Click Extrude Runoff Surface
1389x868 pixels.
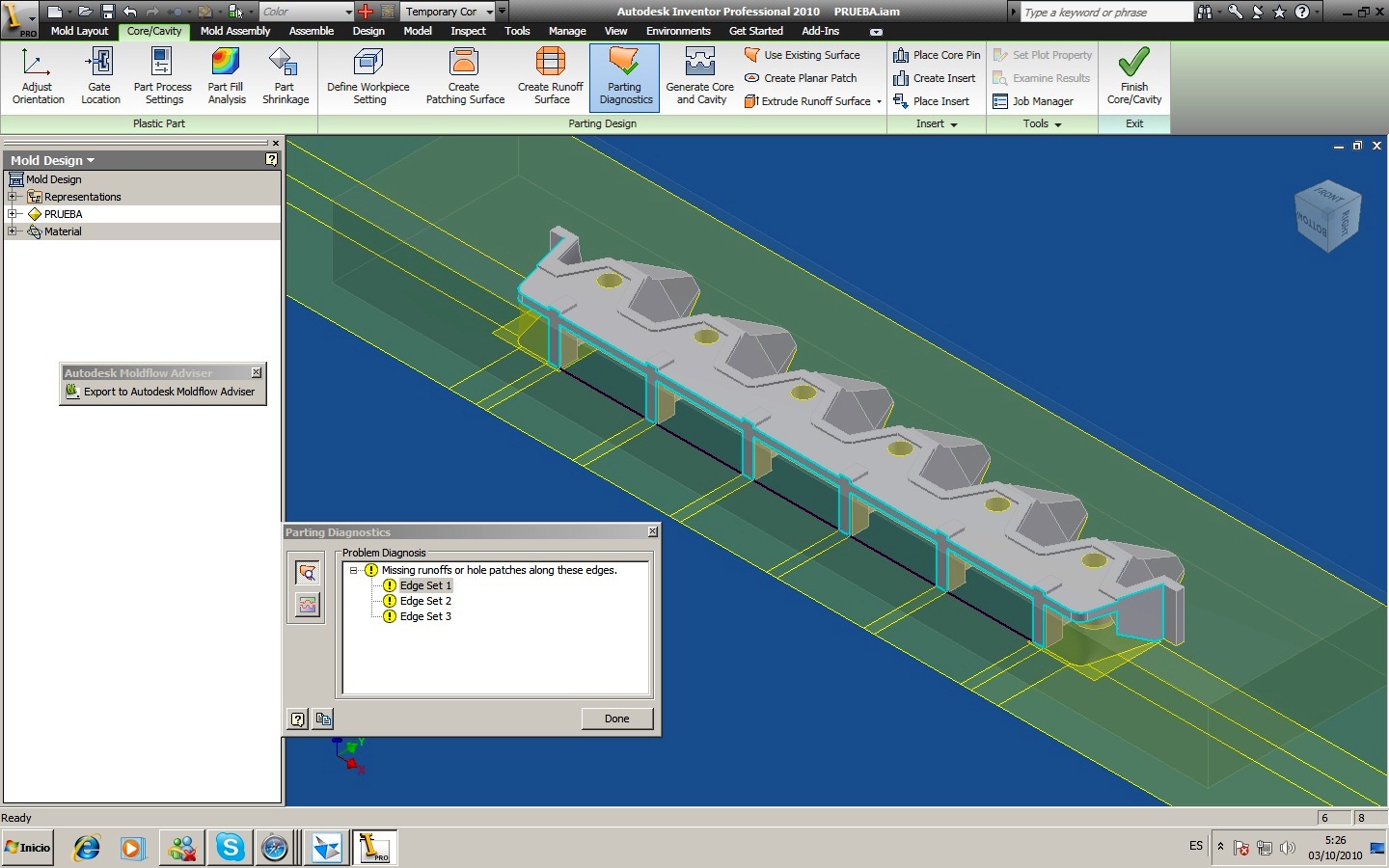[x=807, y=101]
